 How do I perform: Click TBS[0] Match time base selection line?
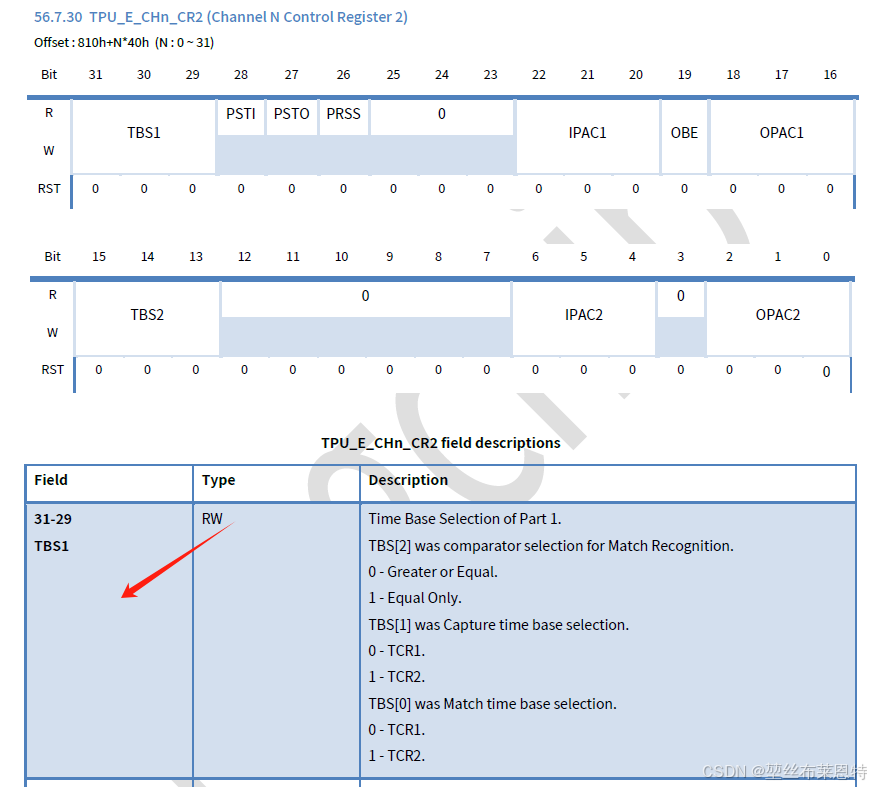pyautogui.click(x=492, y=704)
